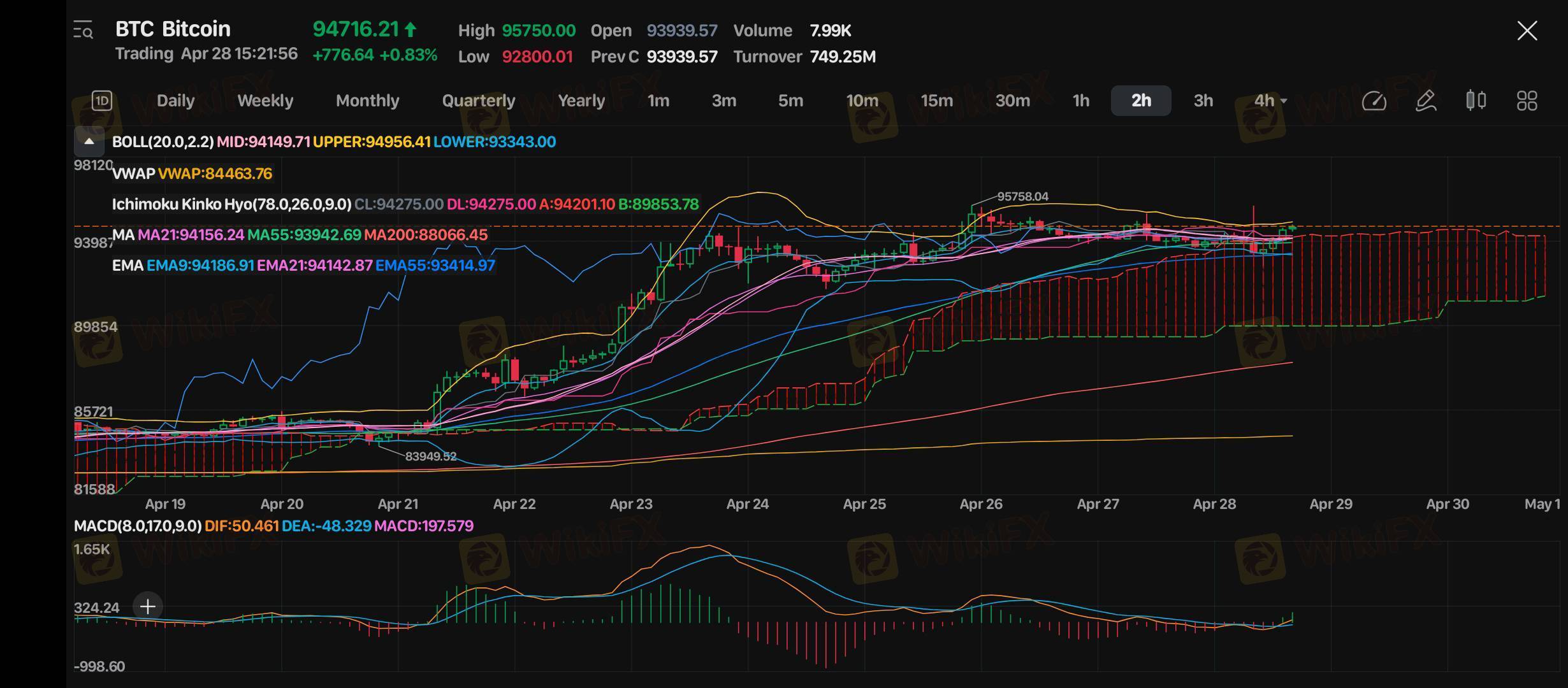
Task: Switch to Daily timeframe
Action: click(176, 101)
